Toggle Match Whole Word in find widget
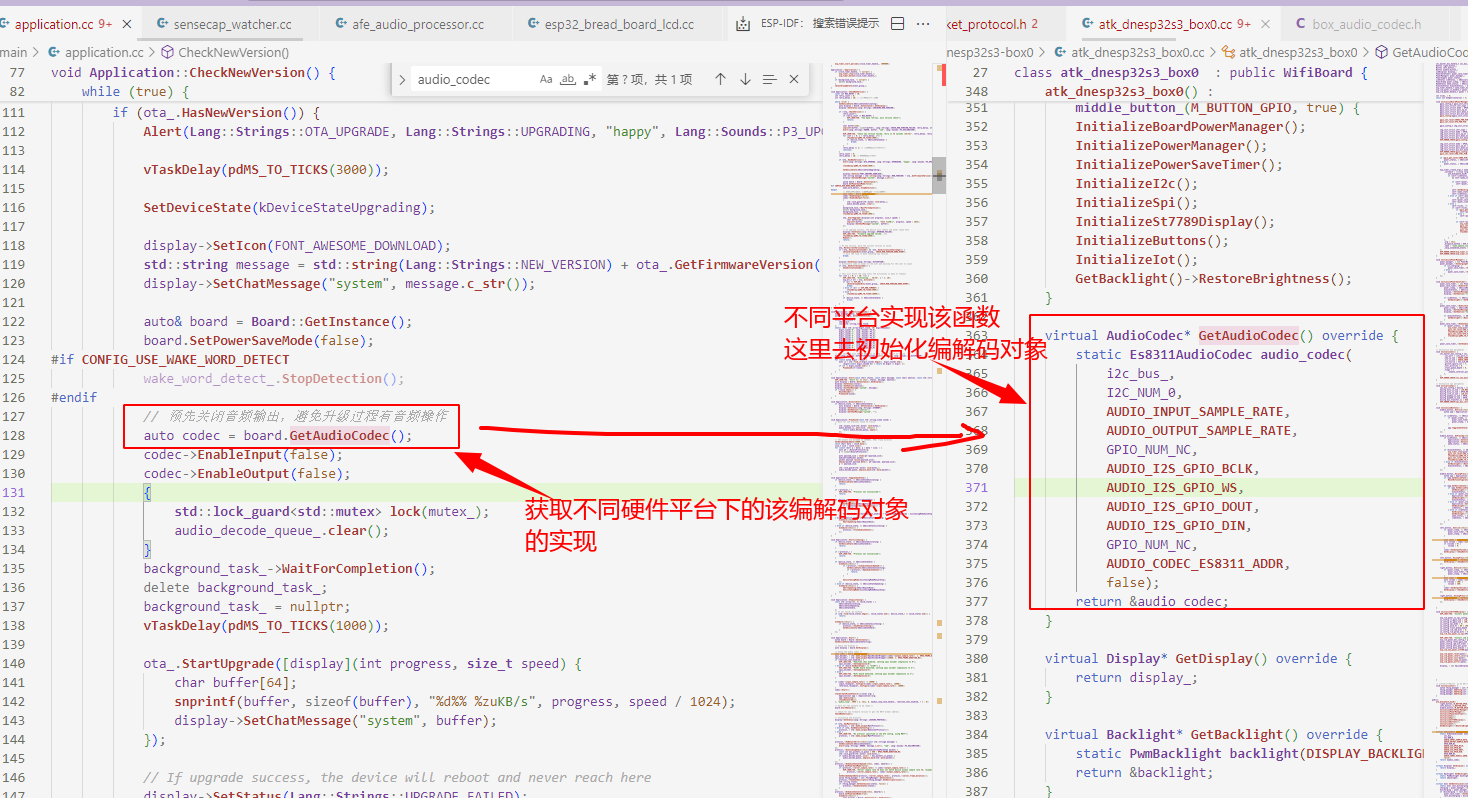The height and width of the screenshot is (798, 1468). 567,79
